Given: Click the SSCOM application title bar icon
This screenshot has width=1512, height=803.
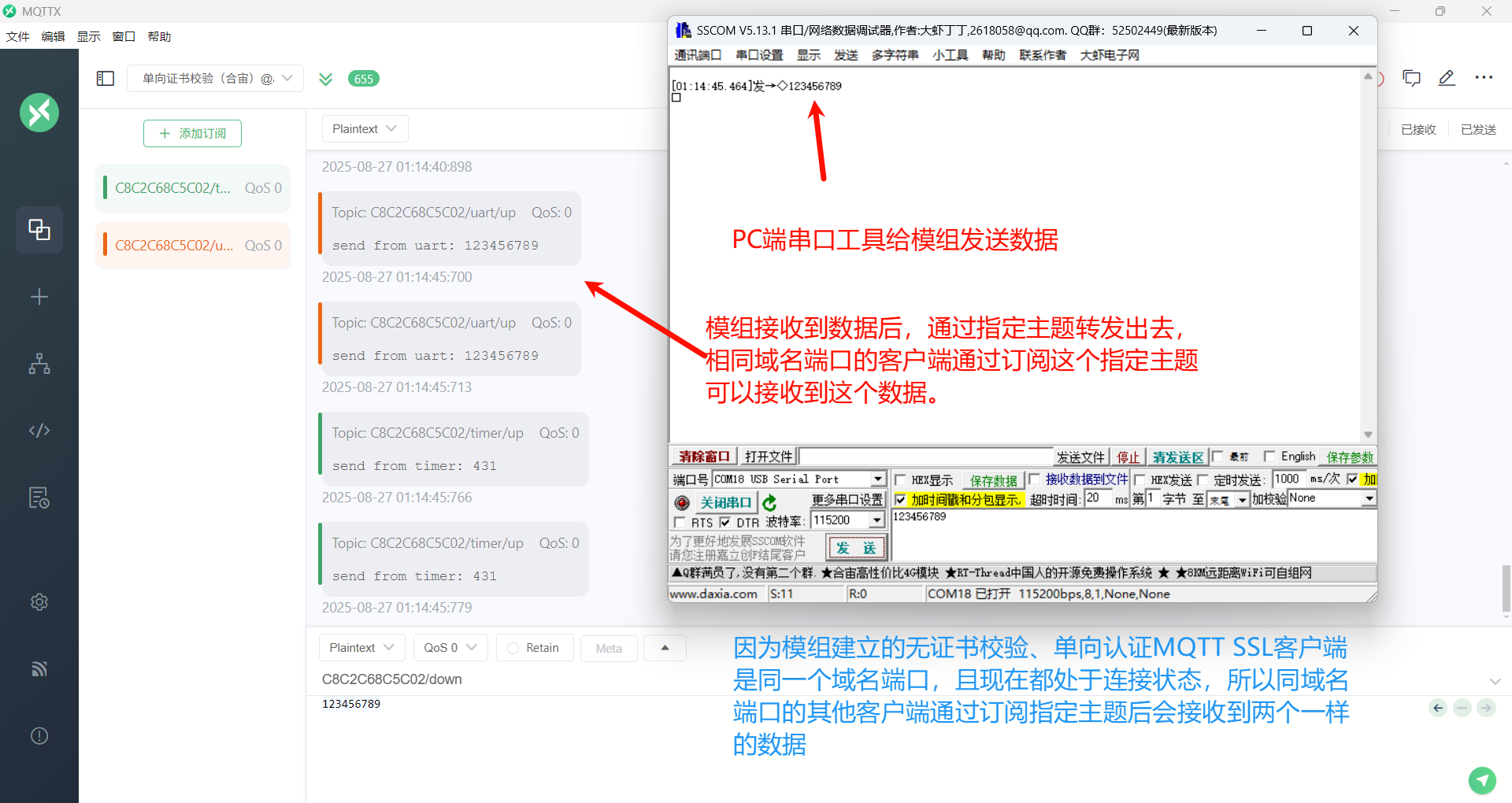Looking at the screenshot, I should [x=683, y=30].
